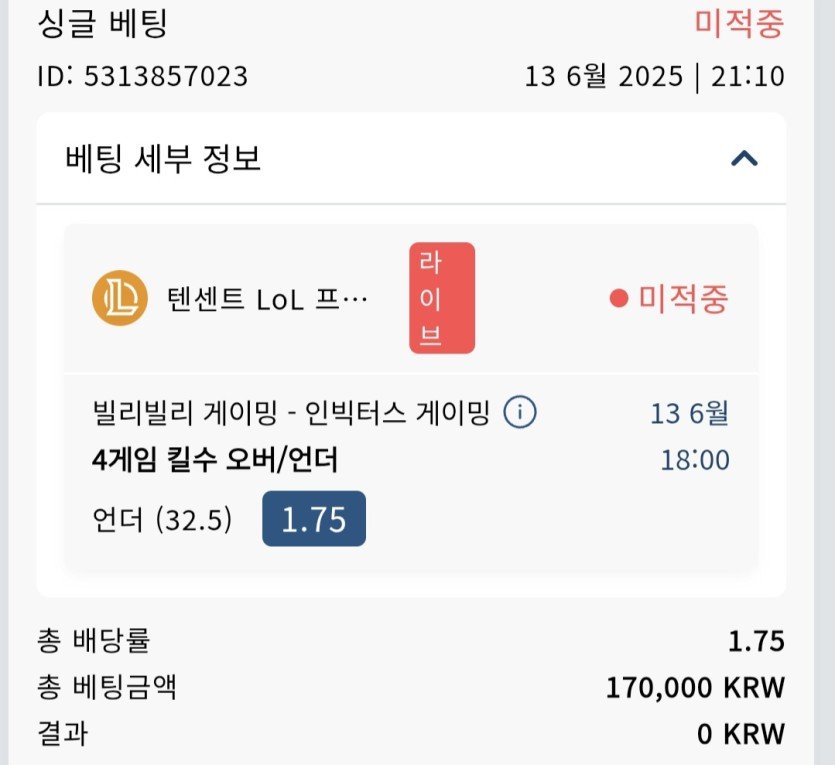The width and height of the screenshot is (835, 765).
Task: Click the 베팅 세부 정보 section header
Action: [163, 158]
